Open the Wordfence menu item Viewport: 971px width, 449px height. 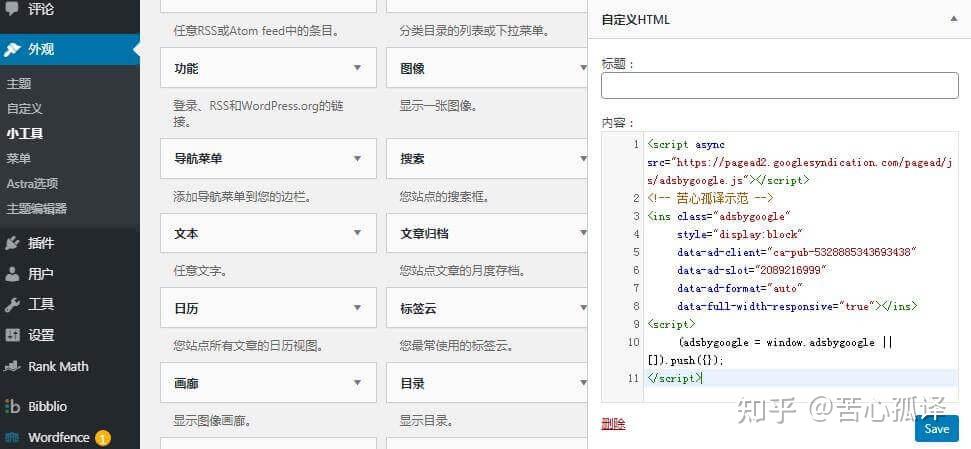(x=58, y=437)
